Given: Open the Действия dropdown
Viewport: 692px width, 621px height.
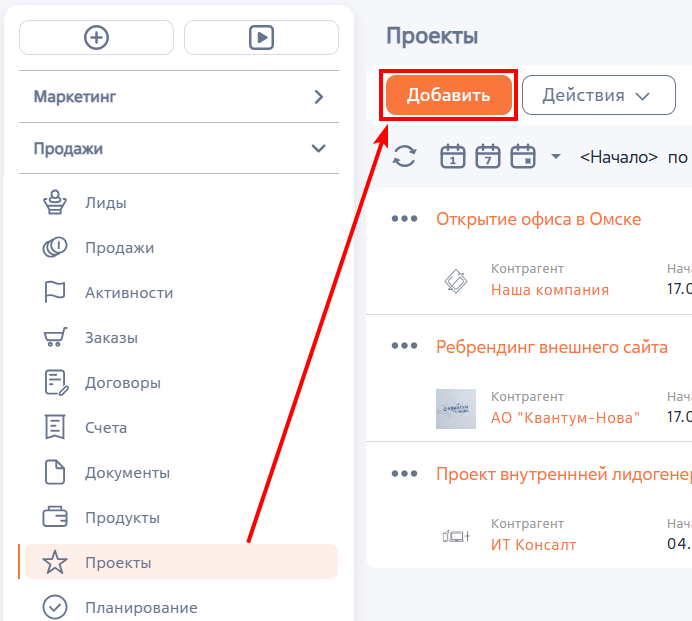Looking at the screenshot, I should 598,95.
